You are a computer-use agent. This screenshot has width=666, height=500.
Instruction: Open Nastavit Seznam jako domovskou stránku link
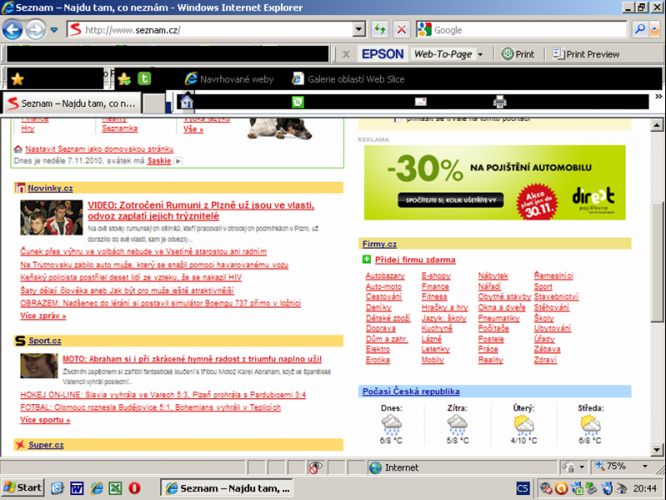point(99,149)
